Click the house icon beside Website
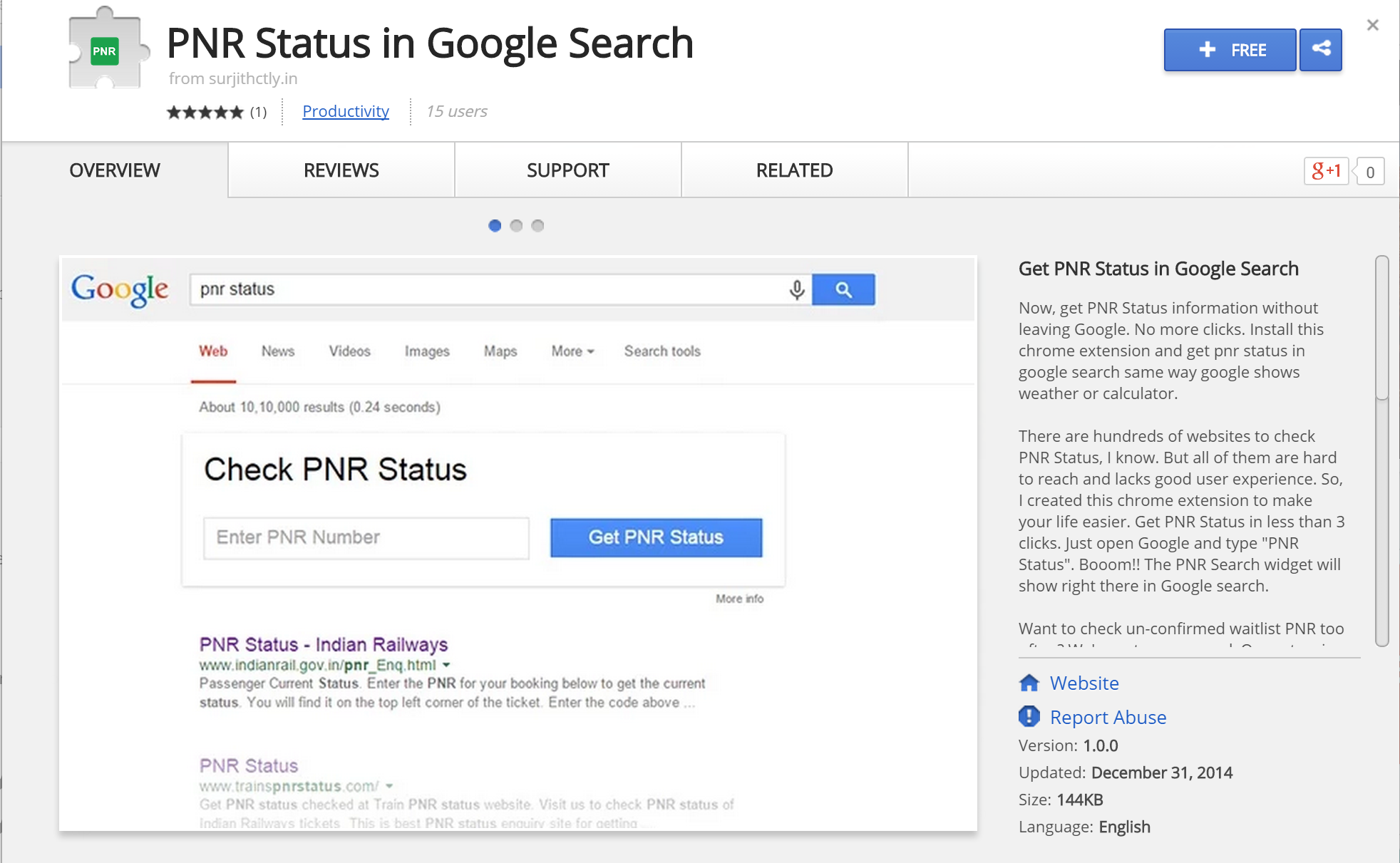Image resolution: width=1400 pixels, height=863 pixels. coord(1029,683)
